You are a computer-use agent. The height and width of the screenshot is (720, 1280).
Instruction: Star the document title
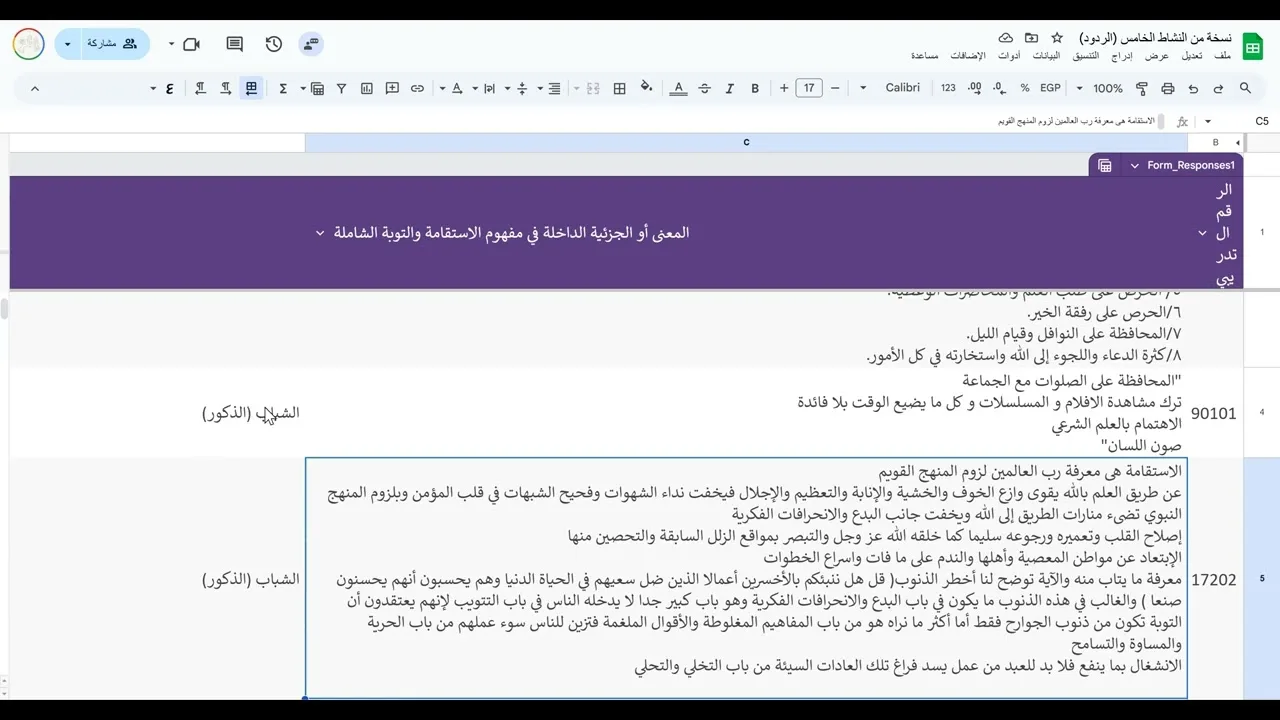(1057, 37)
